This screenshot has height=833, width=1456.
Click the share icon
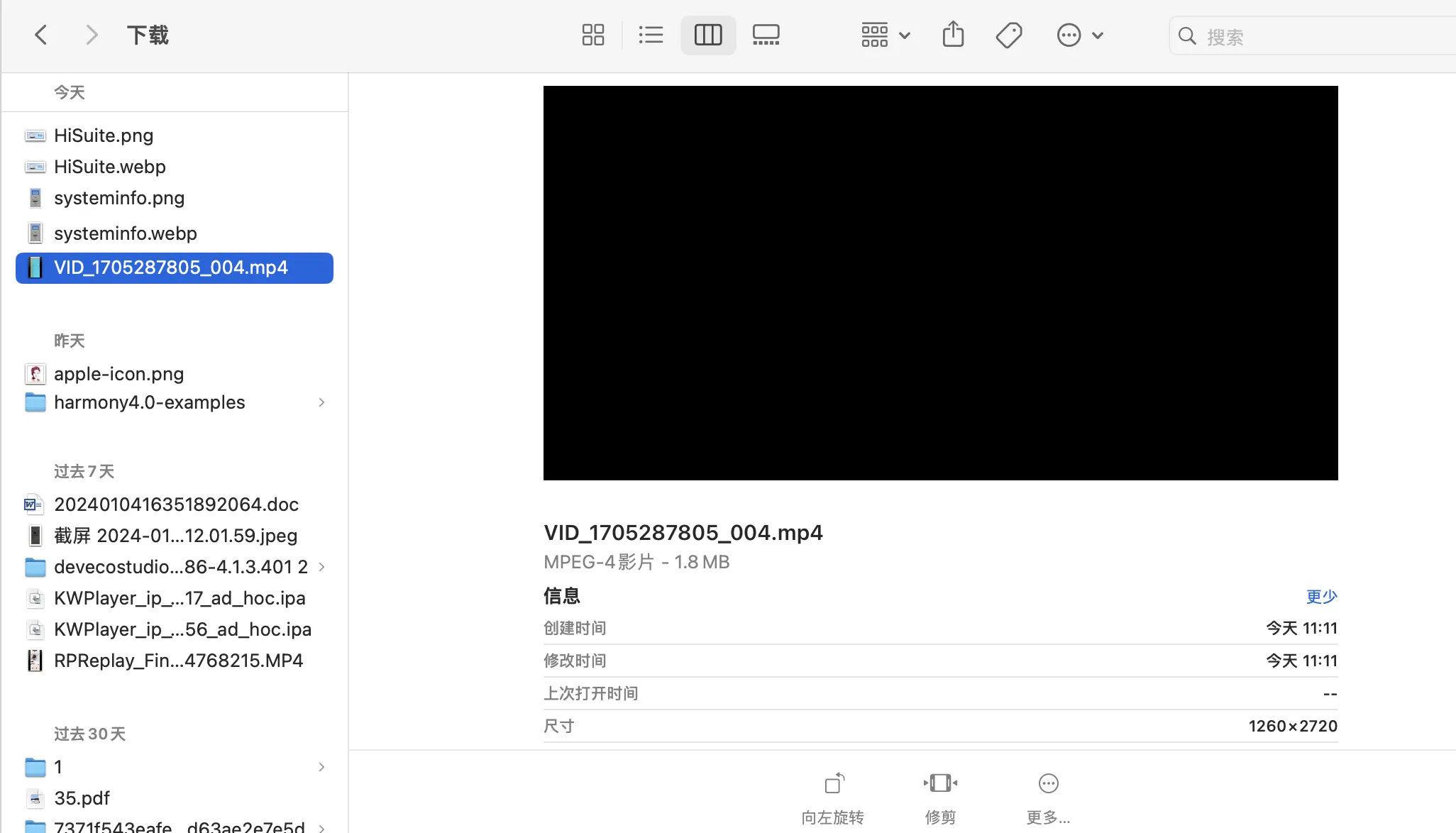tap(953, 35)
